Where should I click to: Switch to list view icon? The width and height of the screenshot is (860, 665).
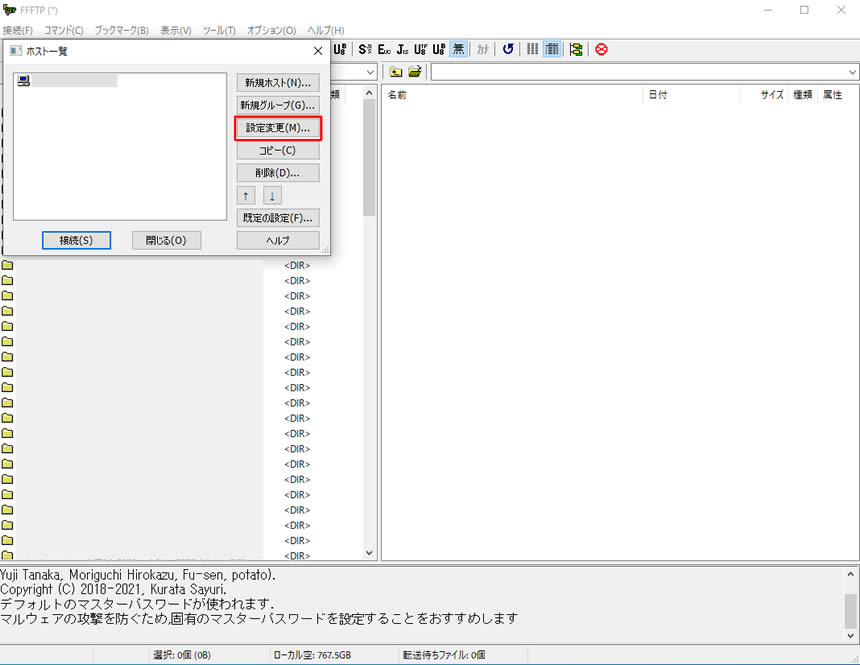533,49
